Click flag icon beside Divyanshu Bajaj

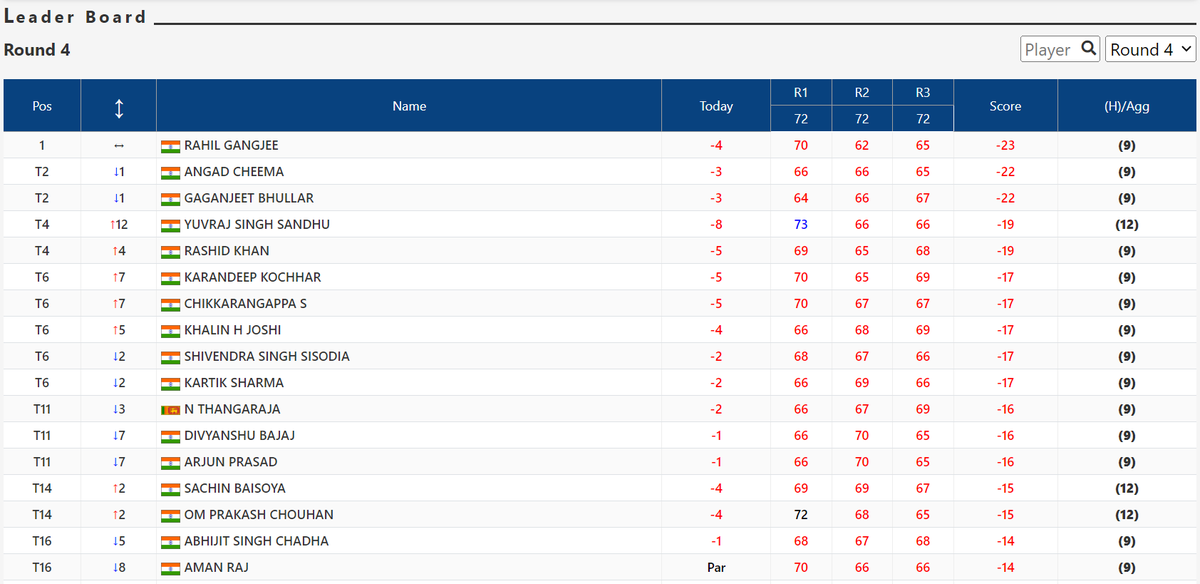coord(170,436)
